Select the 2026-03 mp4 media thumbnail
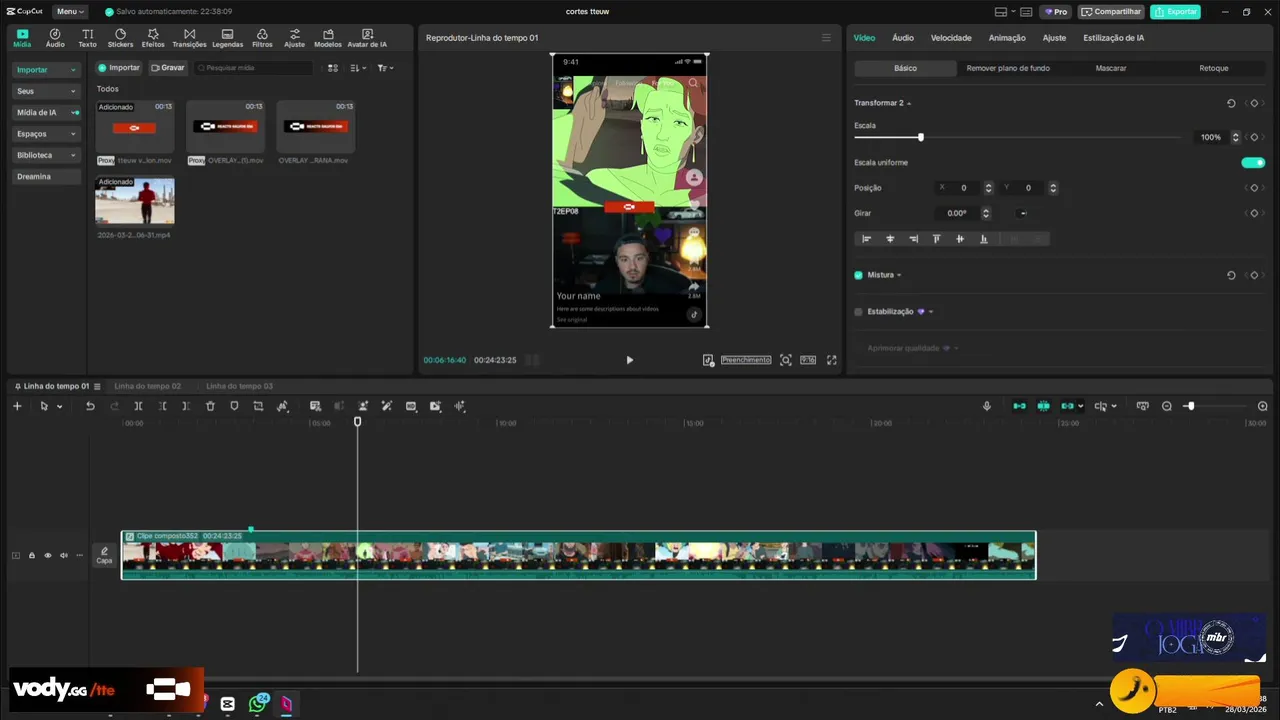1280x720 pixels. point(134,201)
